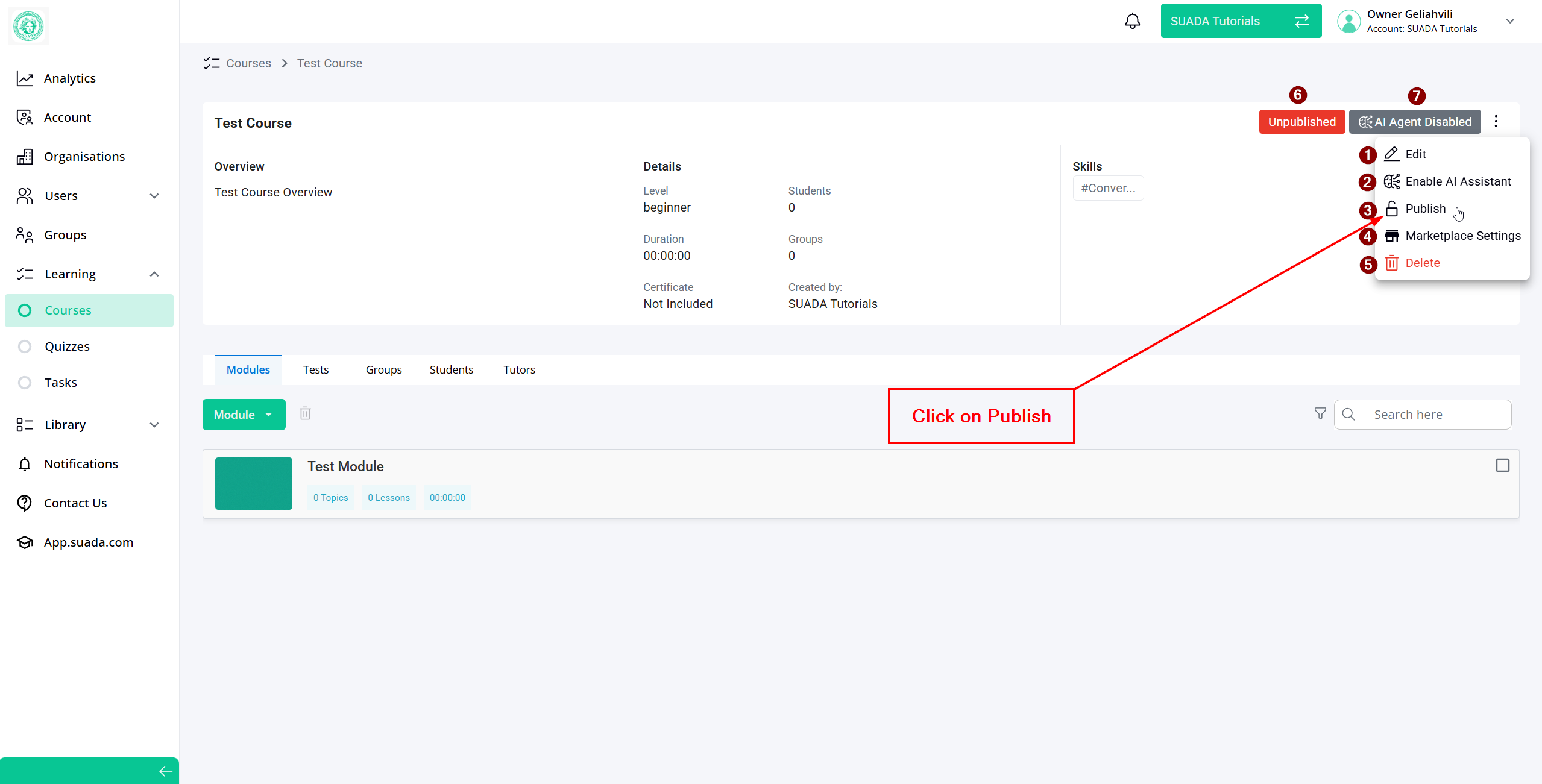Screen dimensions: 1542x784
Task: Tick the Test Module checkbox
Action: (x=1502, y=465)
